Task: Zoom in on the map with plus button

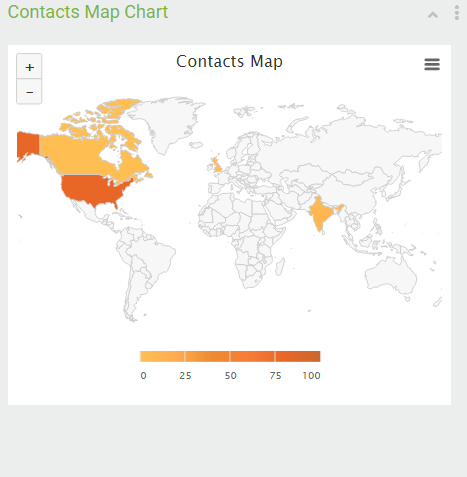Action: tap(29, 67)
